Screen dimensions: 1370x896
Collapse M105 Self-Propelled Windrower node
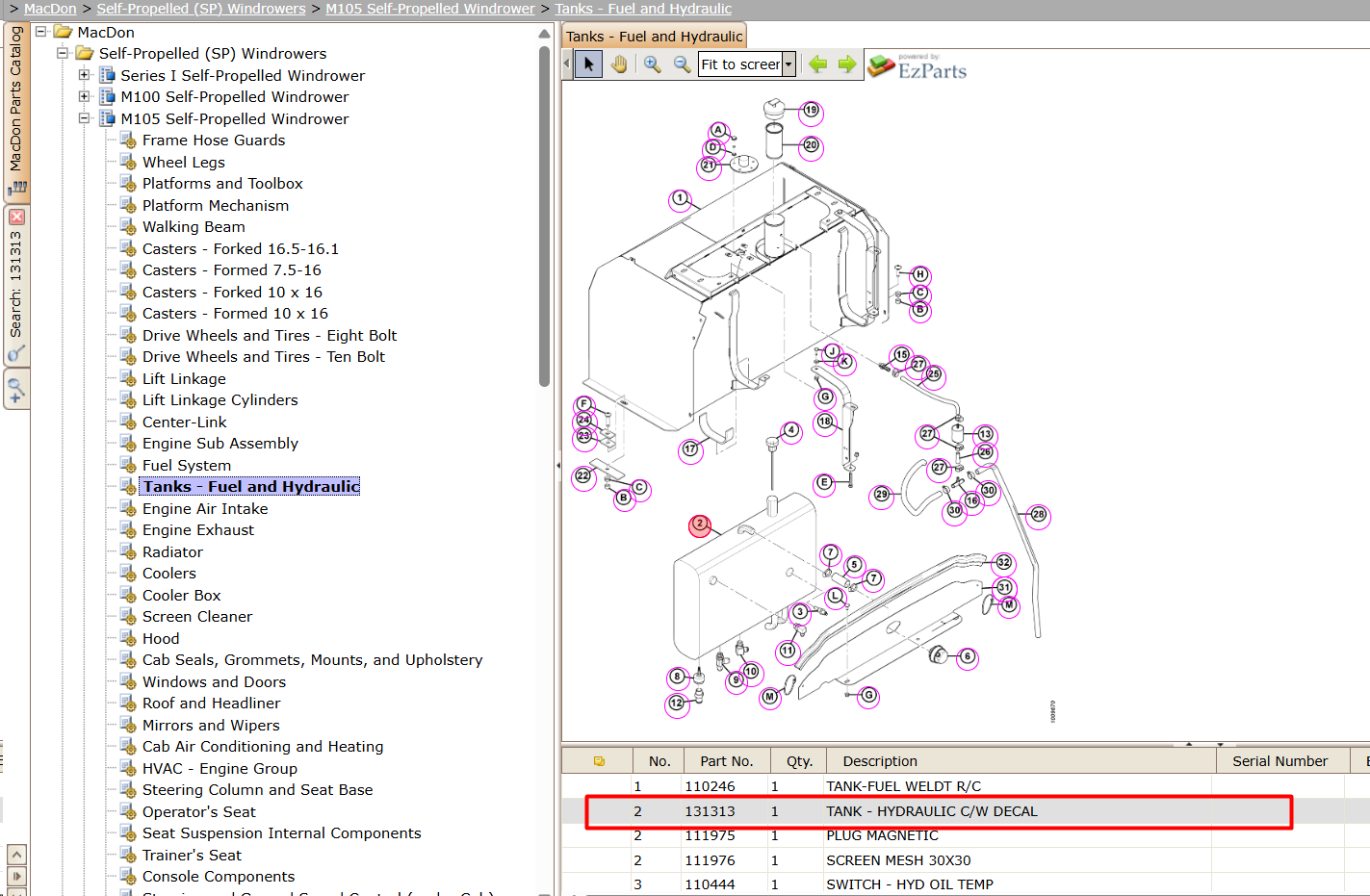pyautogui.click(x=85, y=118)
